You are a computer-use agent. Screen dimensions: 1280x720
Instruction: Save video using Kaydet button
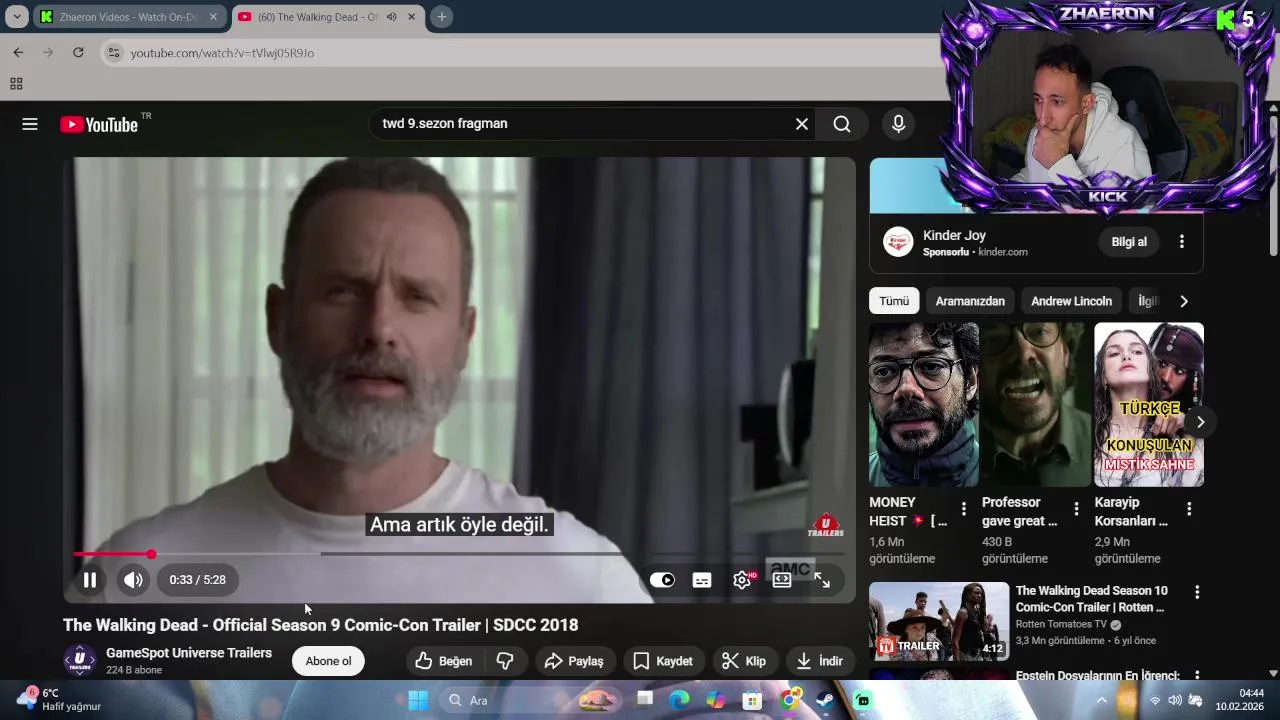[662, 661]
